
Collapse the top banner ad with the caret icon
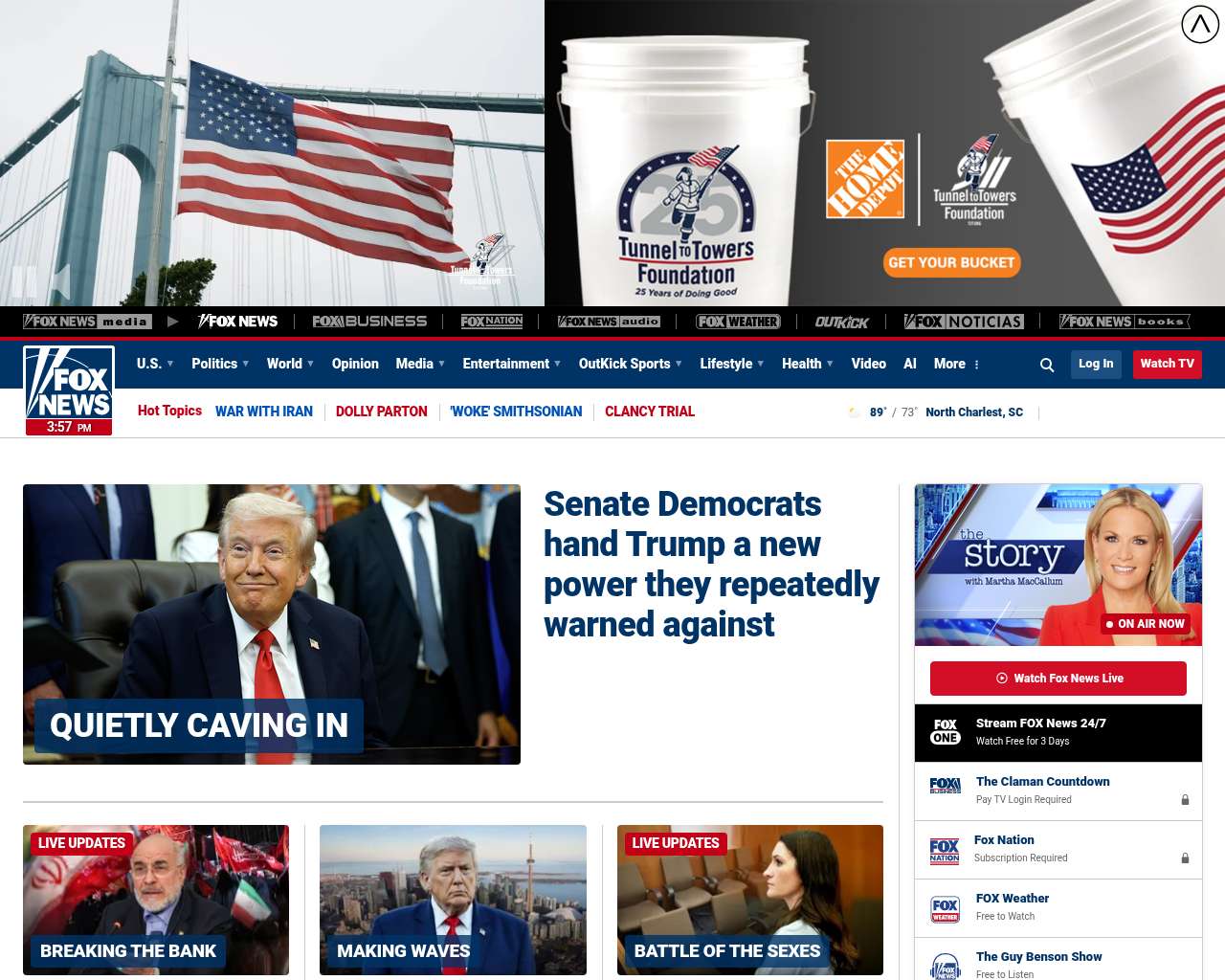pyautogui.click(x=1200, y=24)
